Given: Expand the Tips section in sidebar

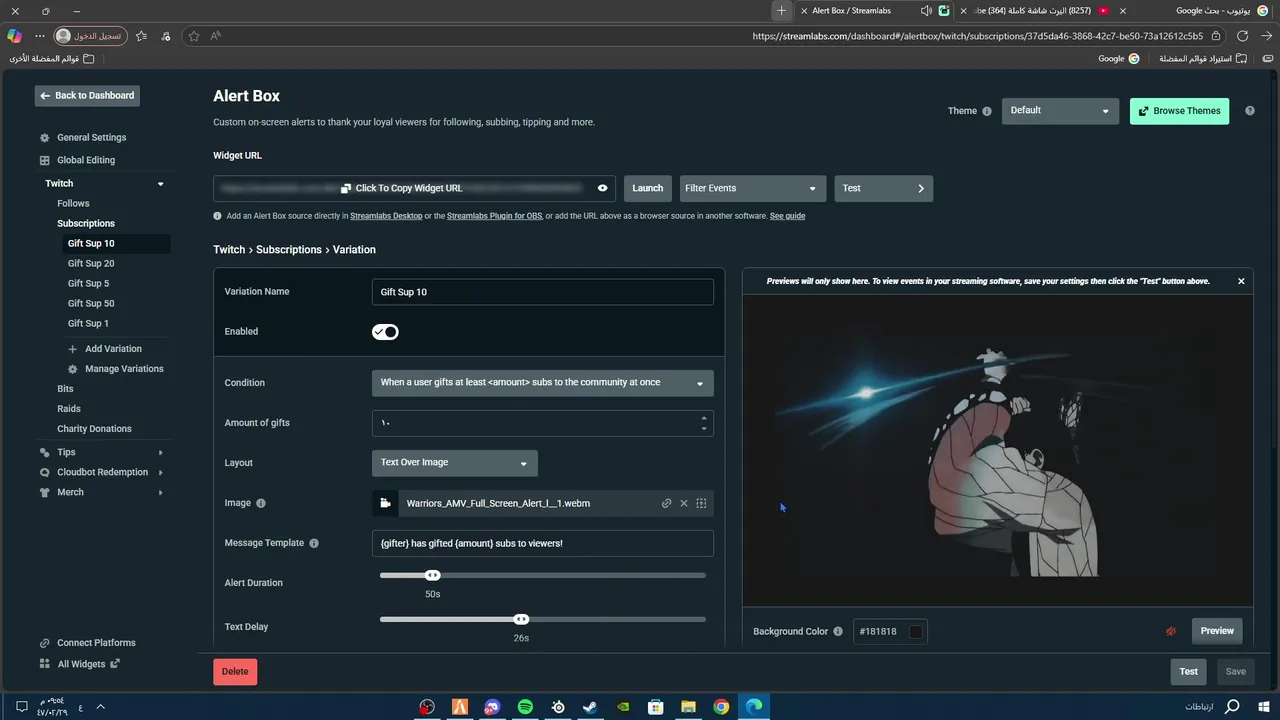Looking at the screenshot, I should click(x=160, y=452).
